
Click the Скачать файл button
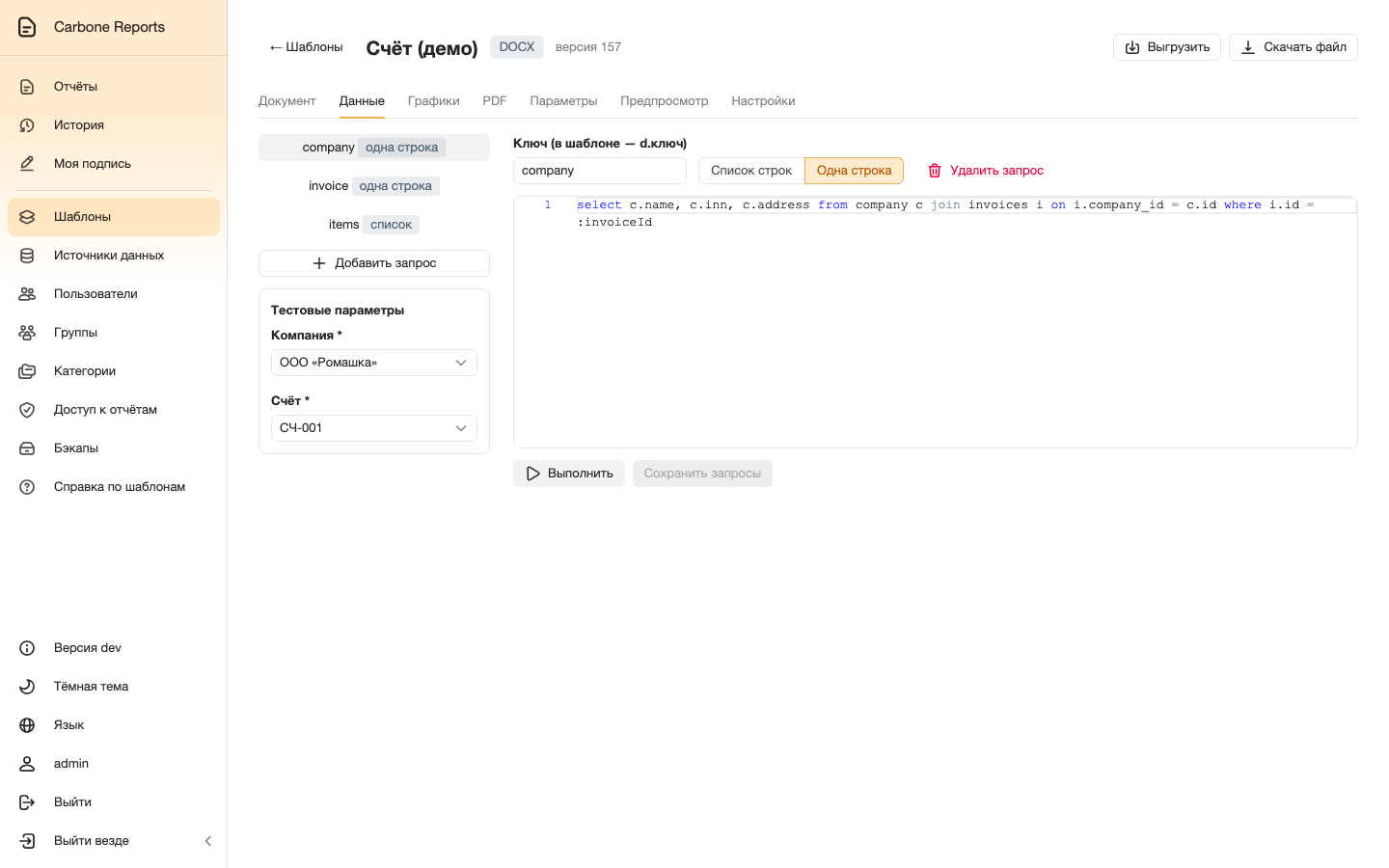point(1294,47)
